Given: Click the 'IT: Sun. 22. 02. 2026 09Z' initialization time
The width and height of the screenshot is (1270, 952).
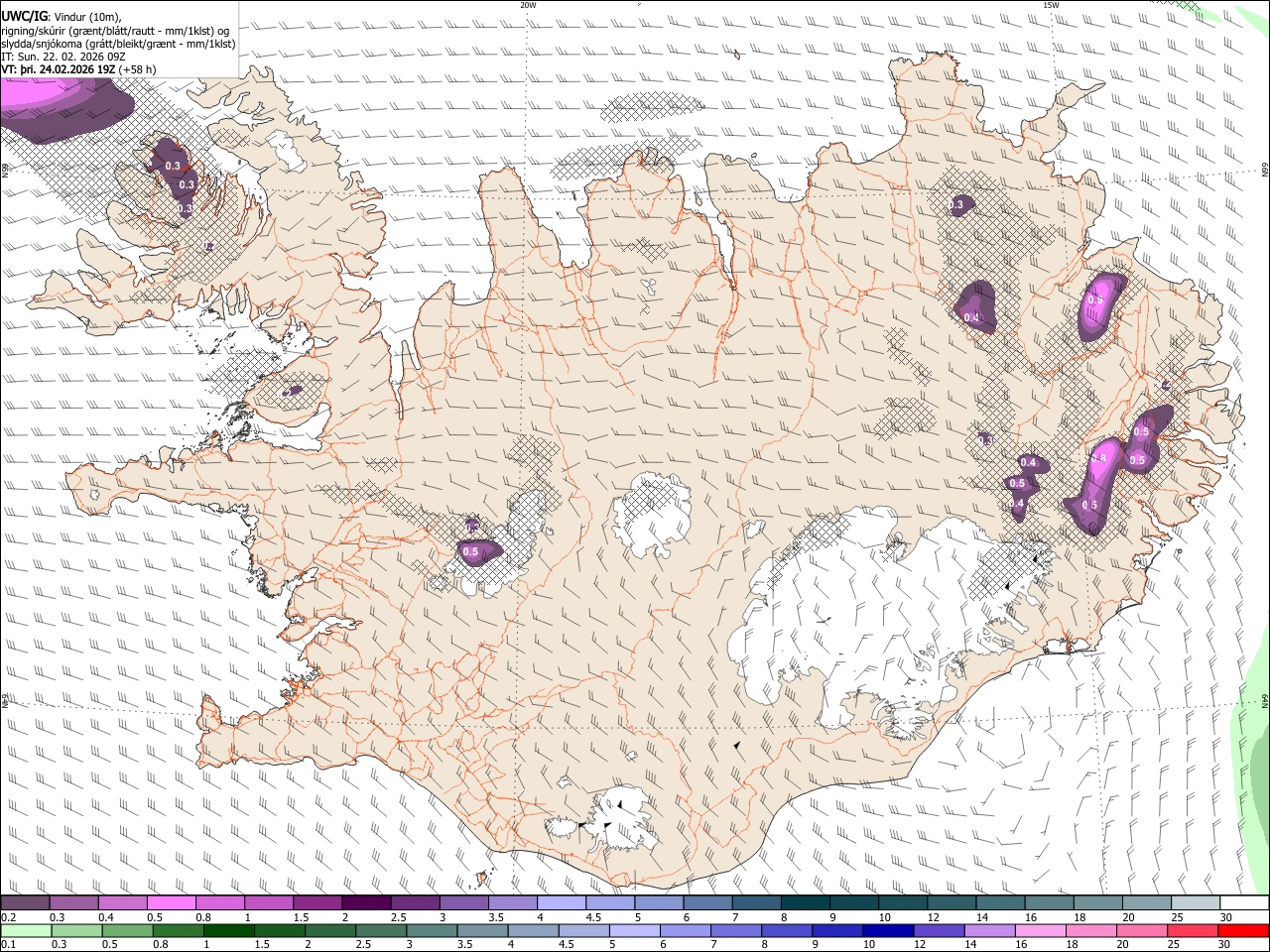Looking at the screenshot, I should pos(63,57).
